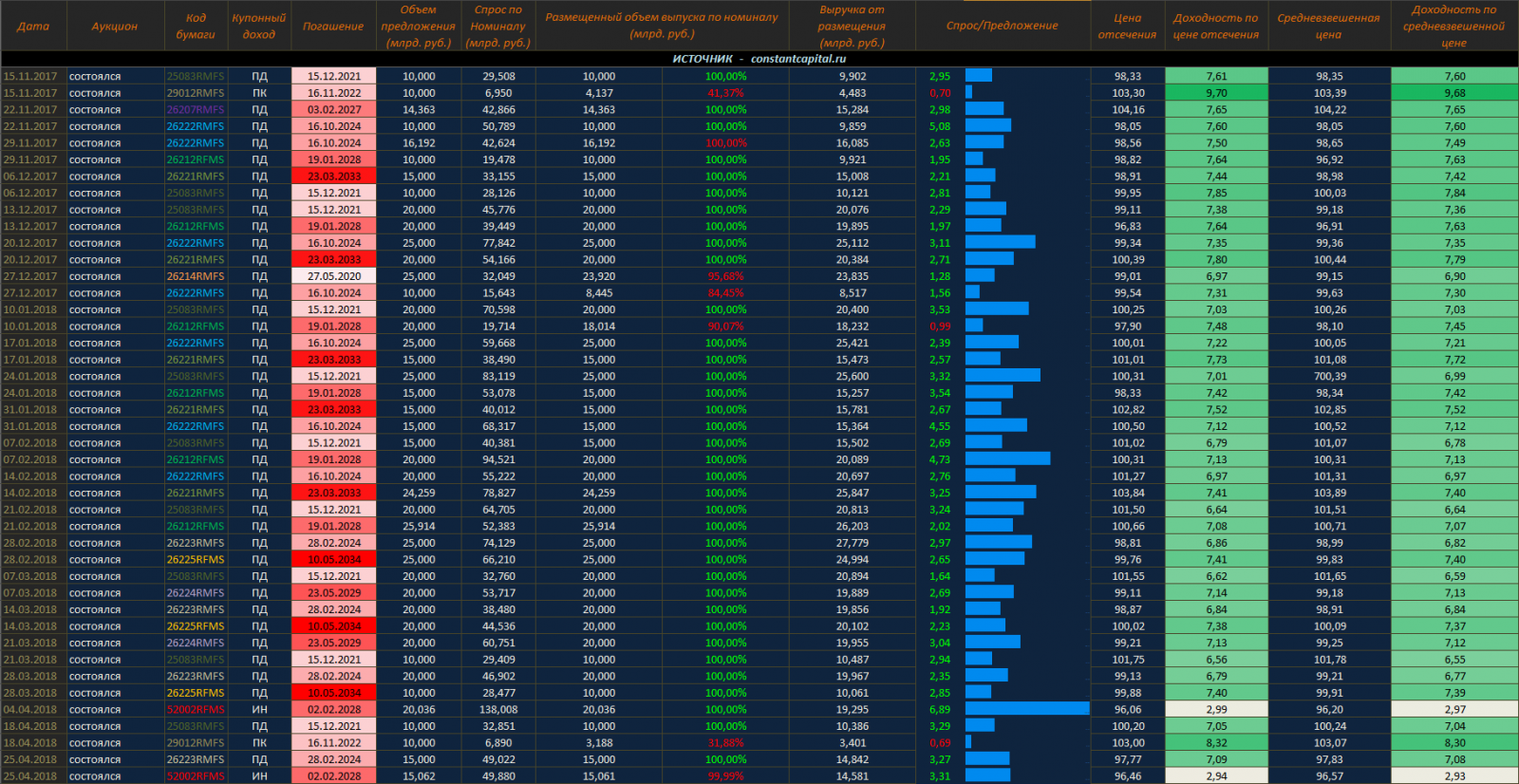Select the 26214RMFS bond code cell
Screen dimensions: 1519x784
[196, 276]
